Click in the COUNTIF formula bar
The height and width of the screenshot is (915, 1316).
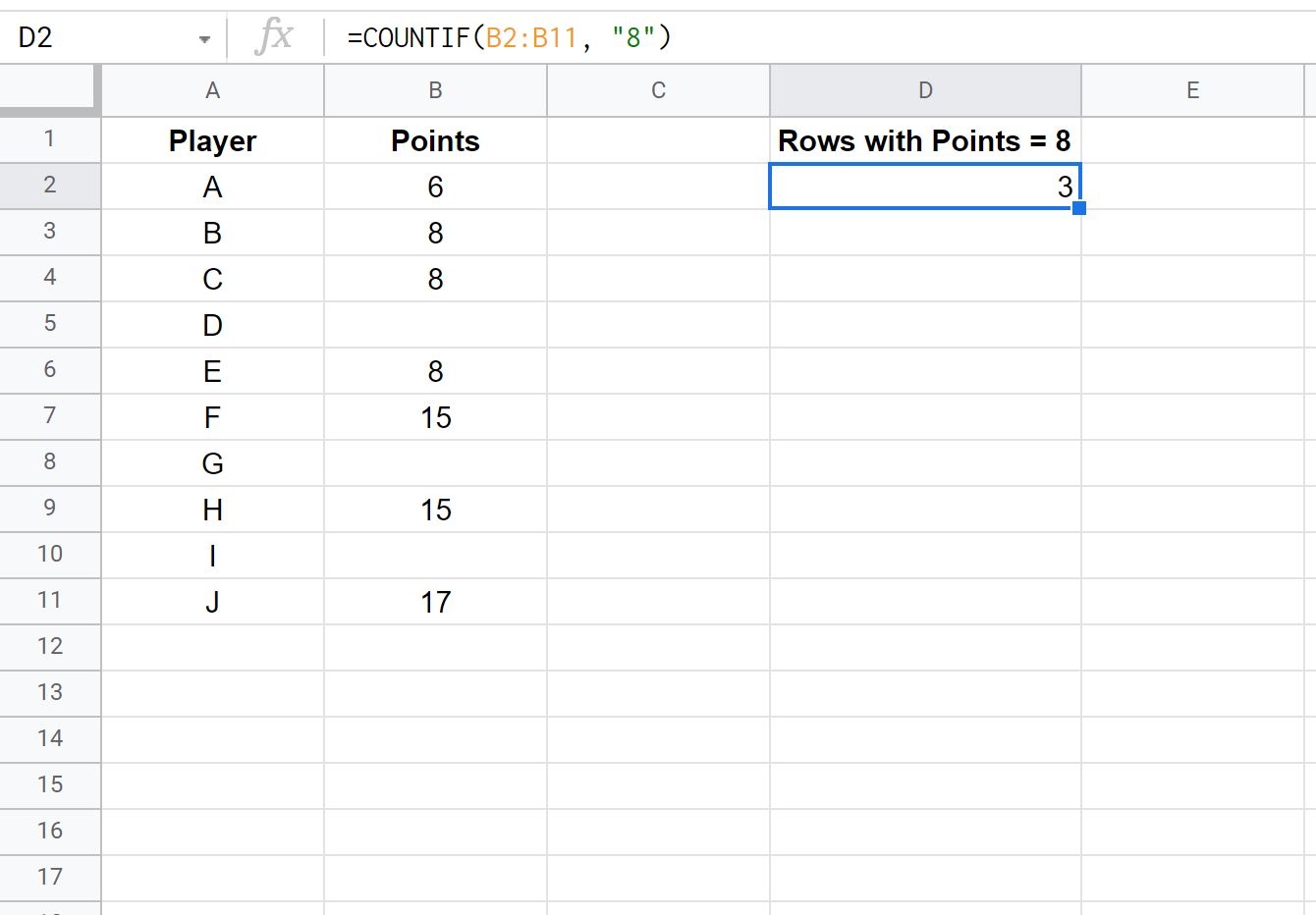click(786, 37)
